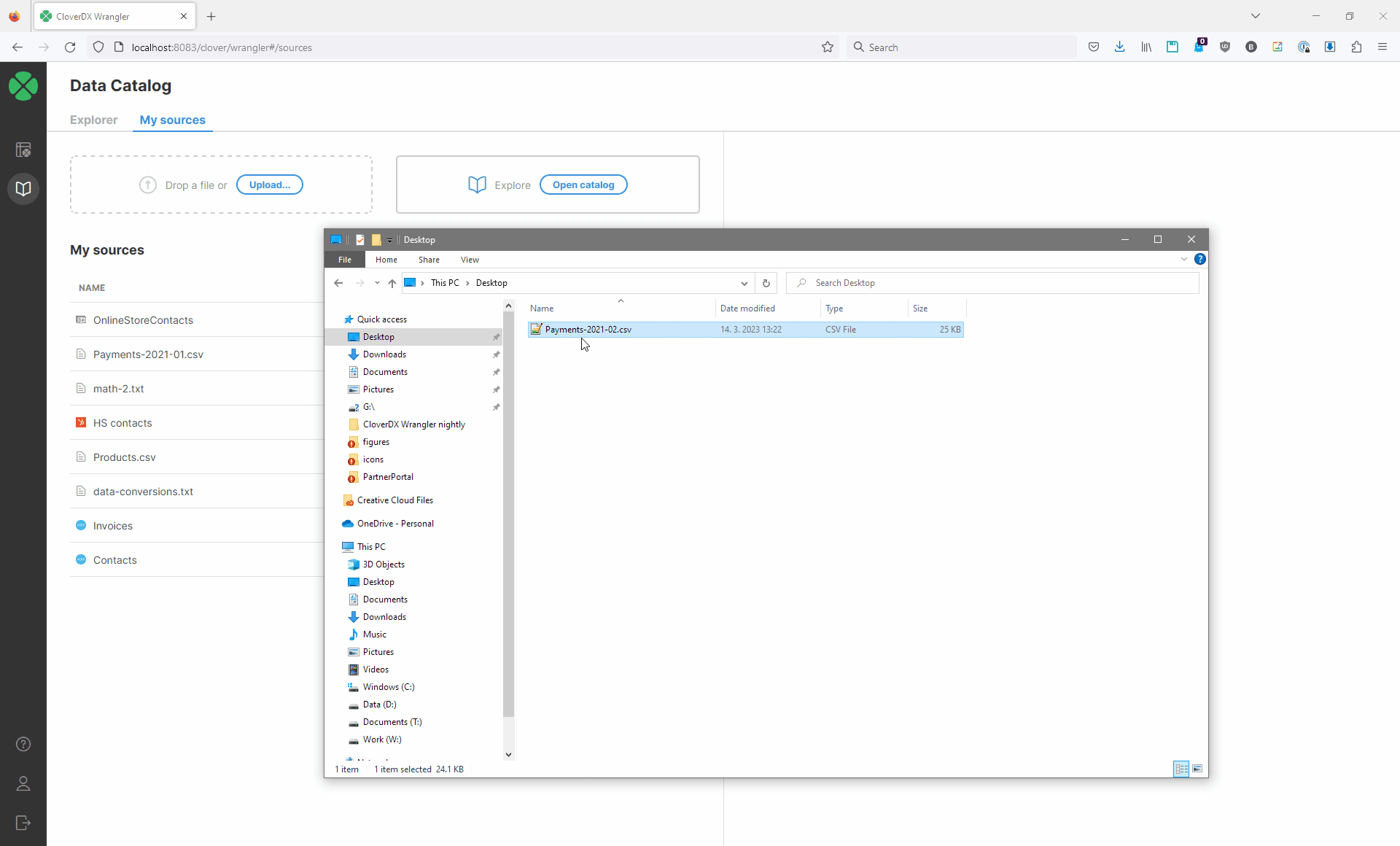
Task: Open Firefox downloads toolbar icon
Action: click(x=1120, y=47)
